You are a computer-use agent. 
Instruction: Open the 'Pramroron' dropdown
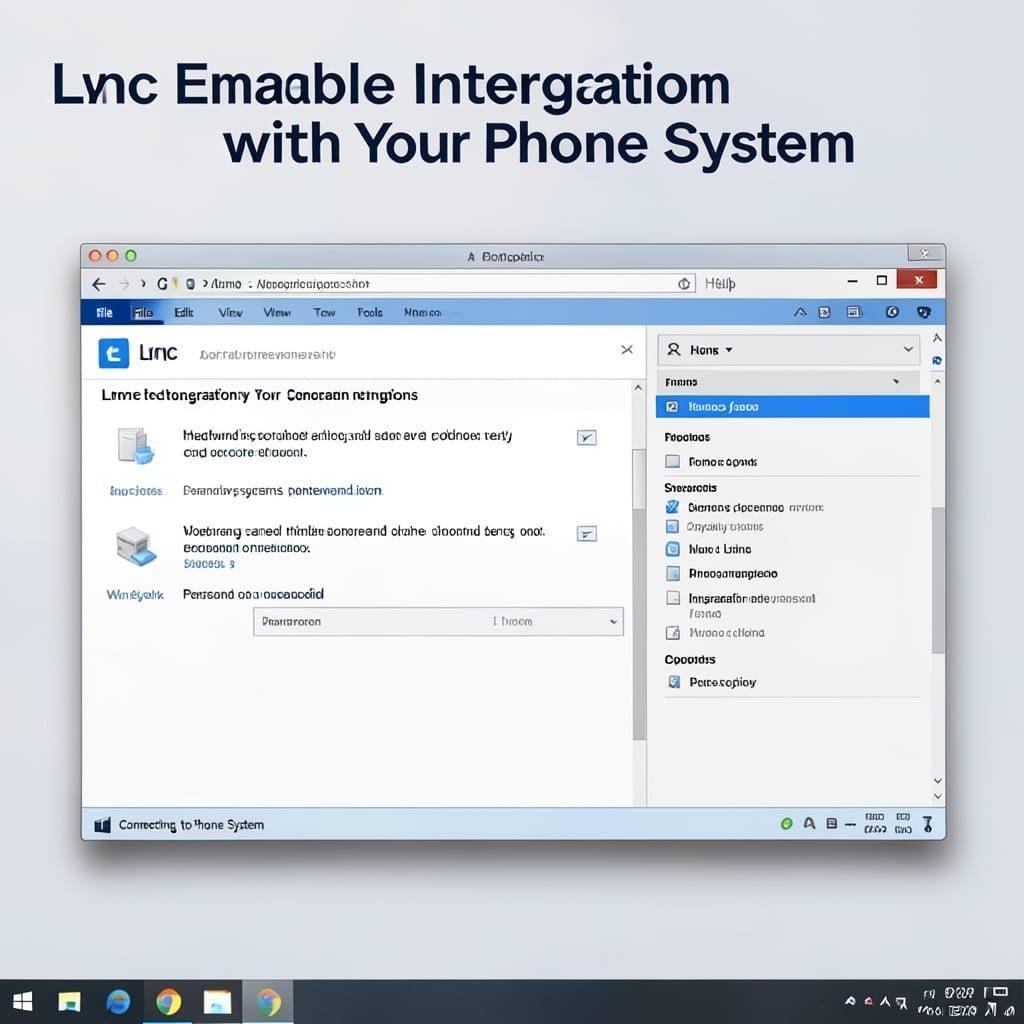click(x=438, y=621)
